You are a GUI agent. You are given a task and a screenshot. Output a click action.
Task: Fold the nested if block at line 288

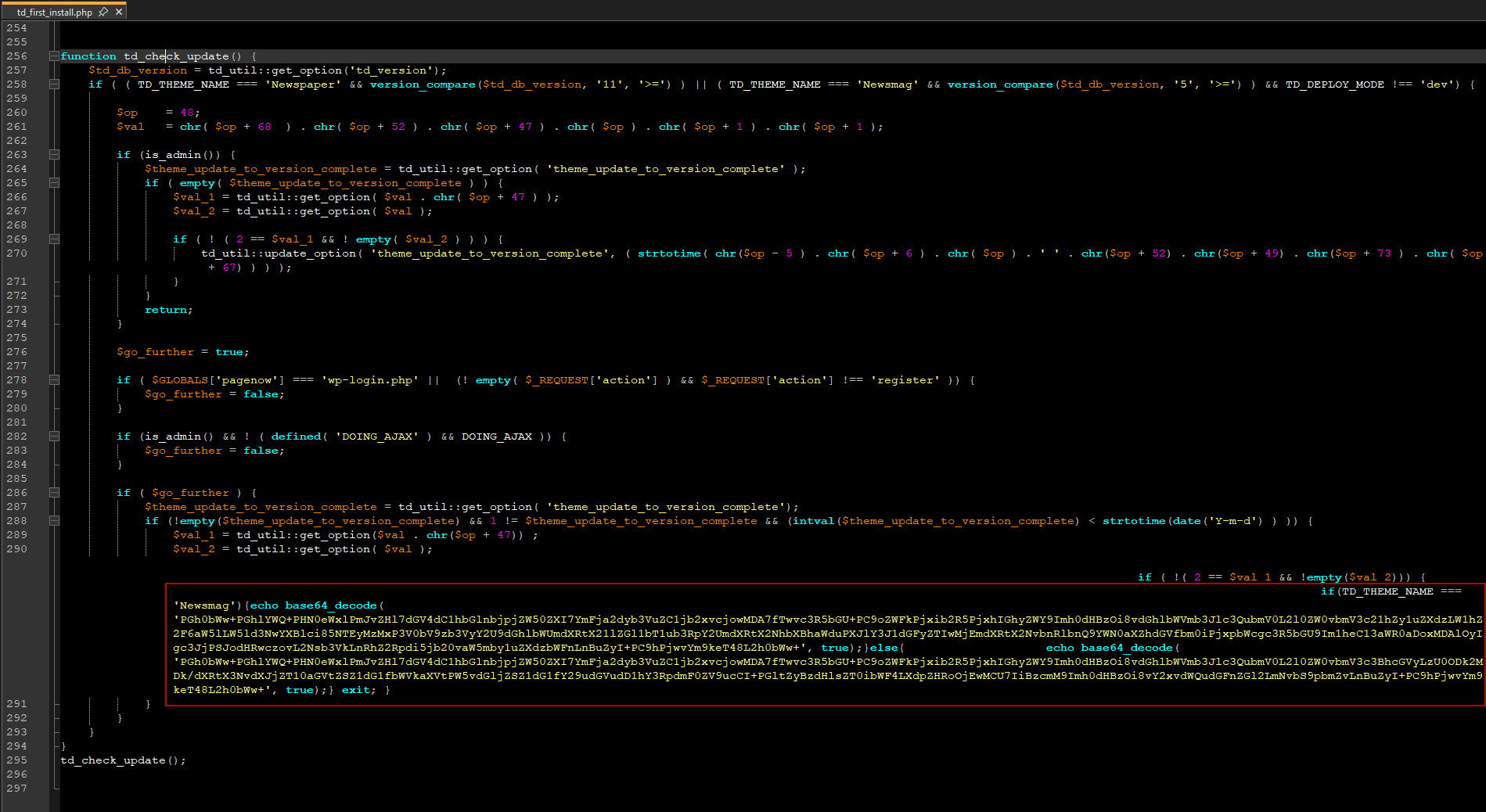pyautogui.click(x=54, y=521)
